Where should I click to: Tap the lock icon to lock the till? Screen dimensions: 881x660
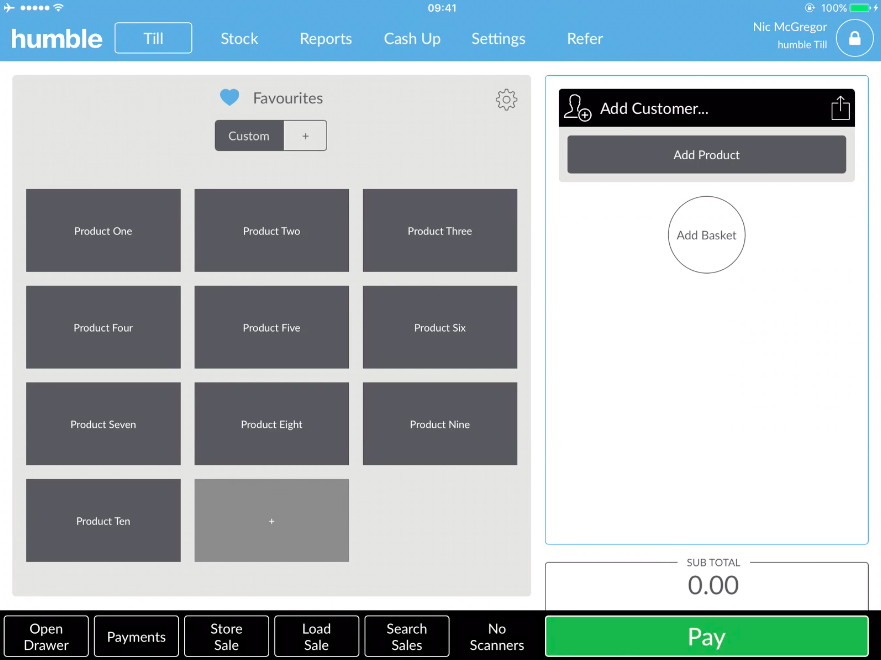point(854,38)
